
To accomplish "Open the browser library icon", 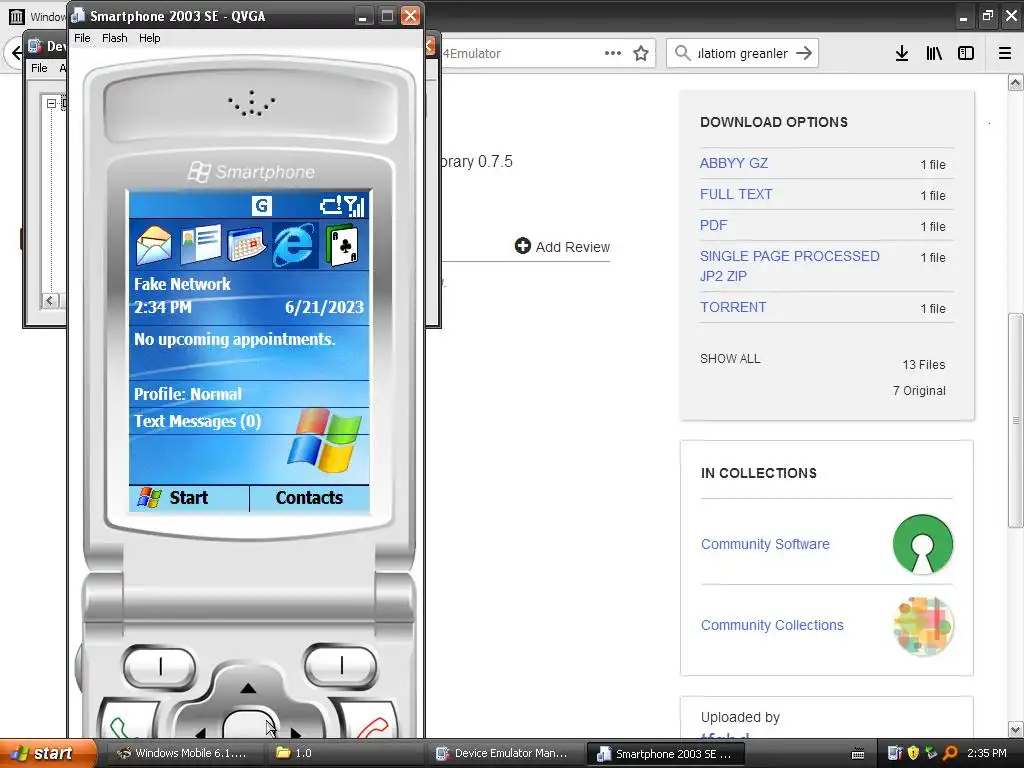I will point(934,53).
